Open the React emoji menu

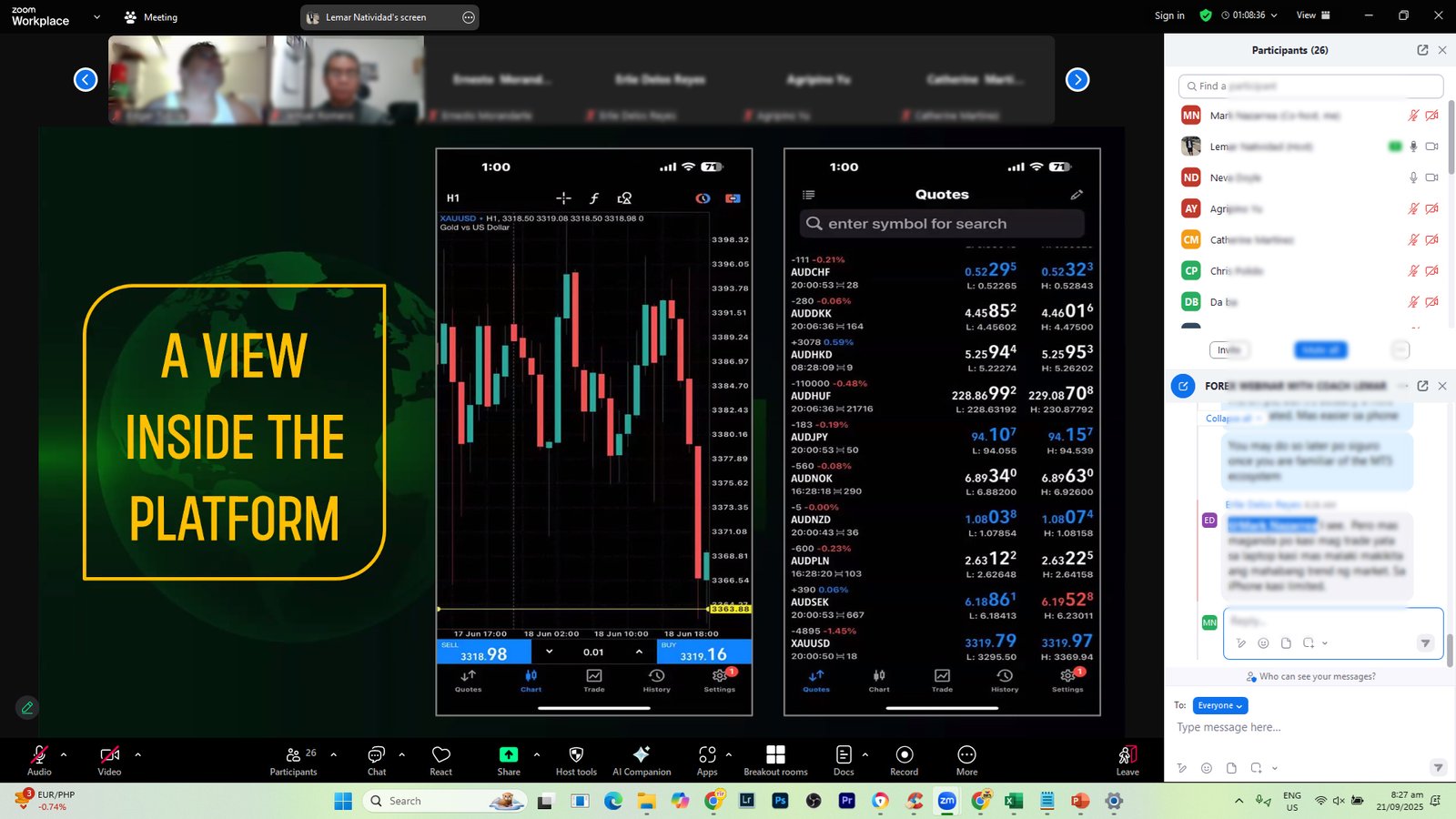pos(441,760)
